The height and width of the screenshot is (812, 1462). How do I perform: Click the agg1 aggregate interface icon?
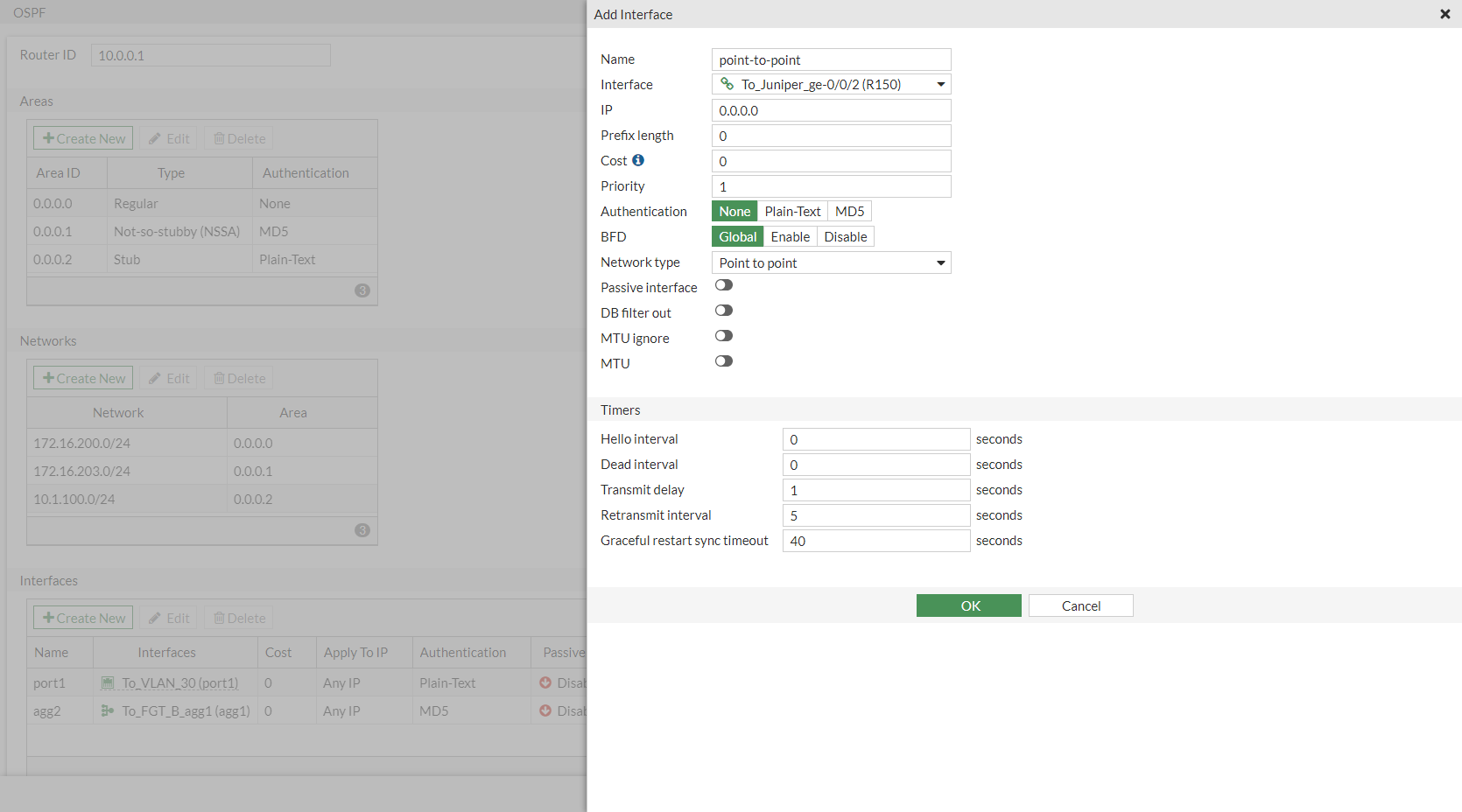point(108,711)
